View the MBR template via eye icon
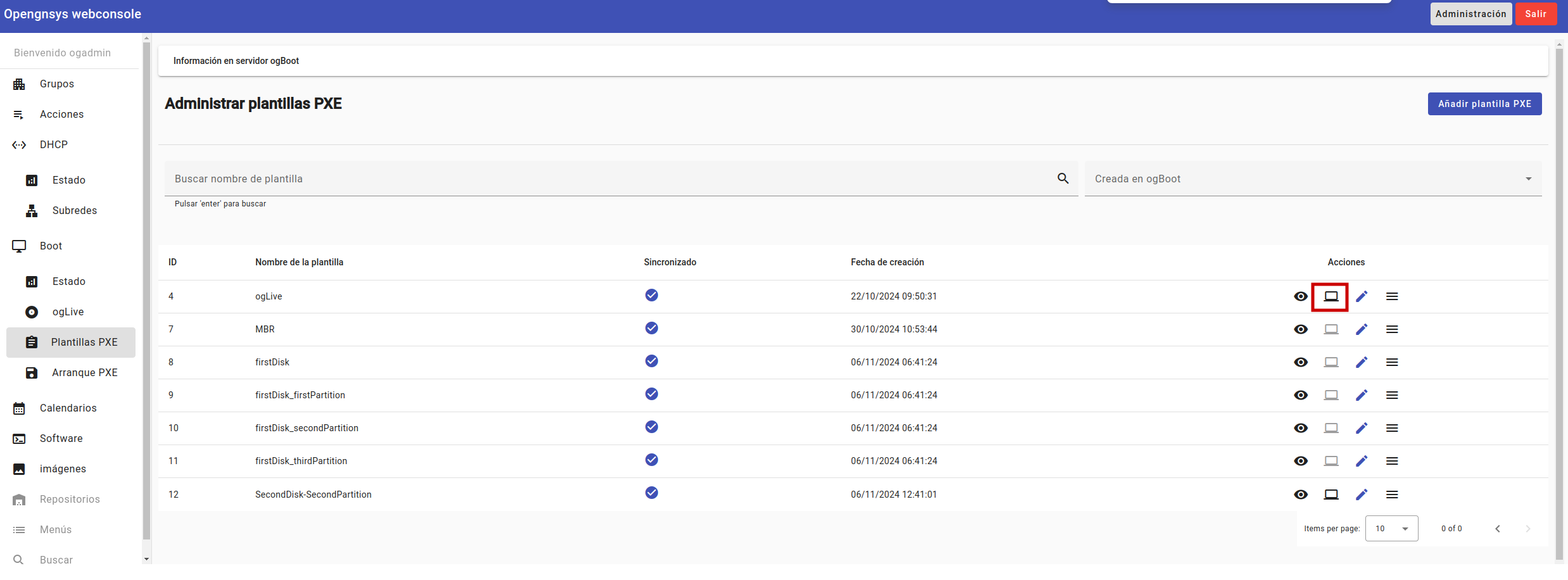The width and height of the screenshot is (1568, 580). coord(1300,329)
